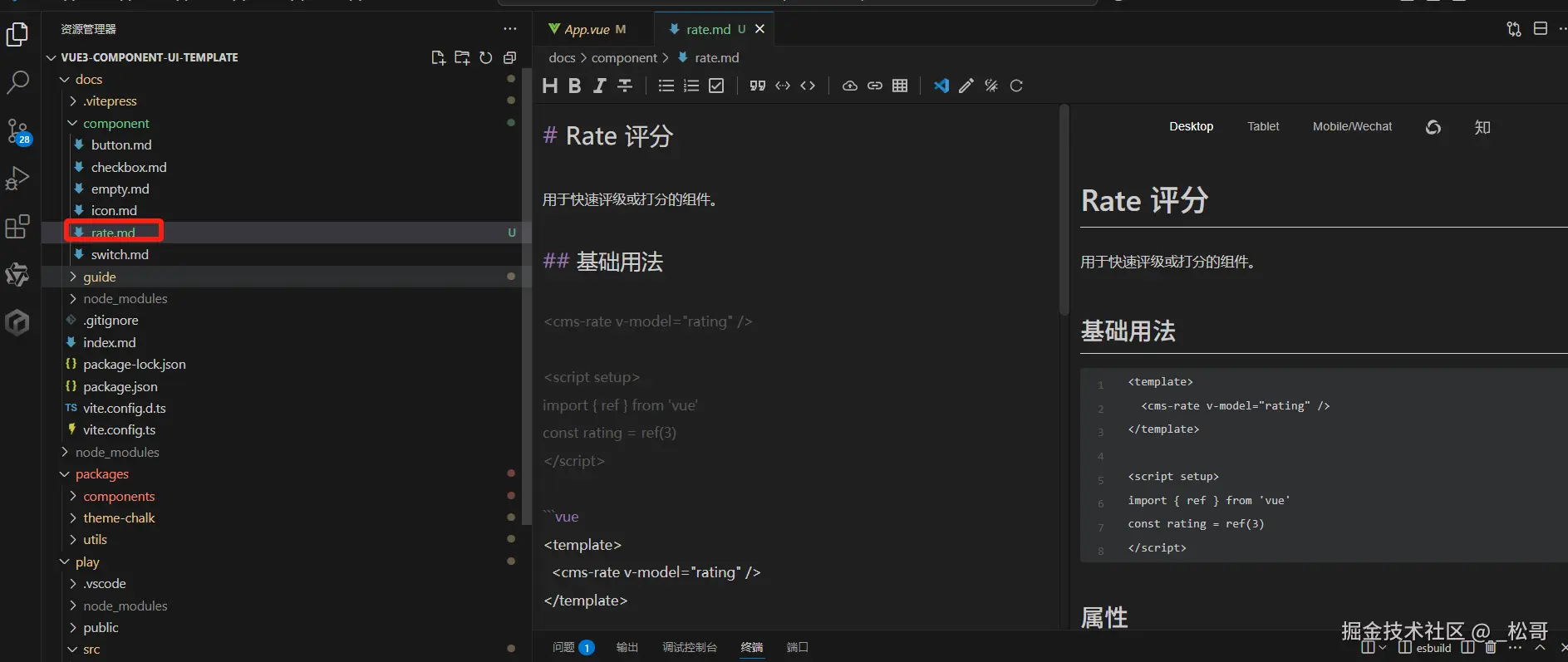
Task: Open the Search view in activity bar
Action: (x=17, y=82)
